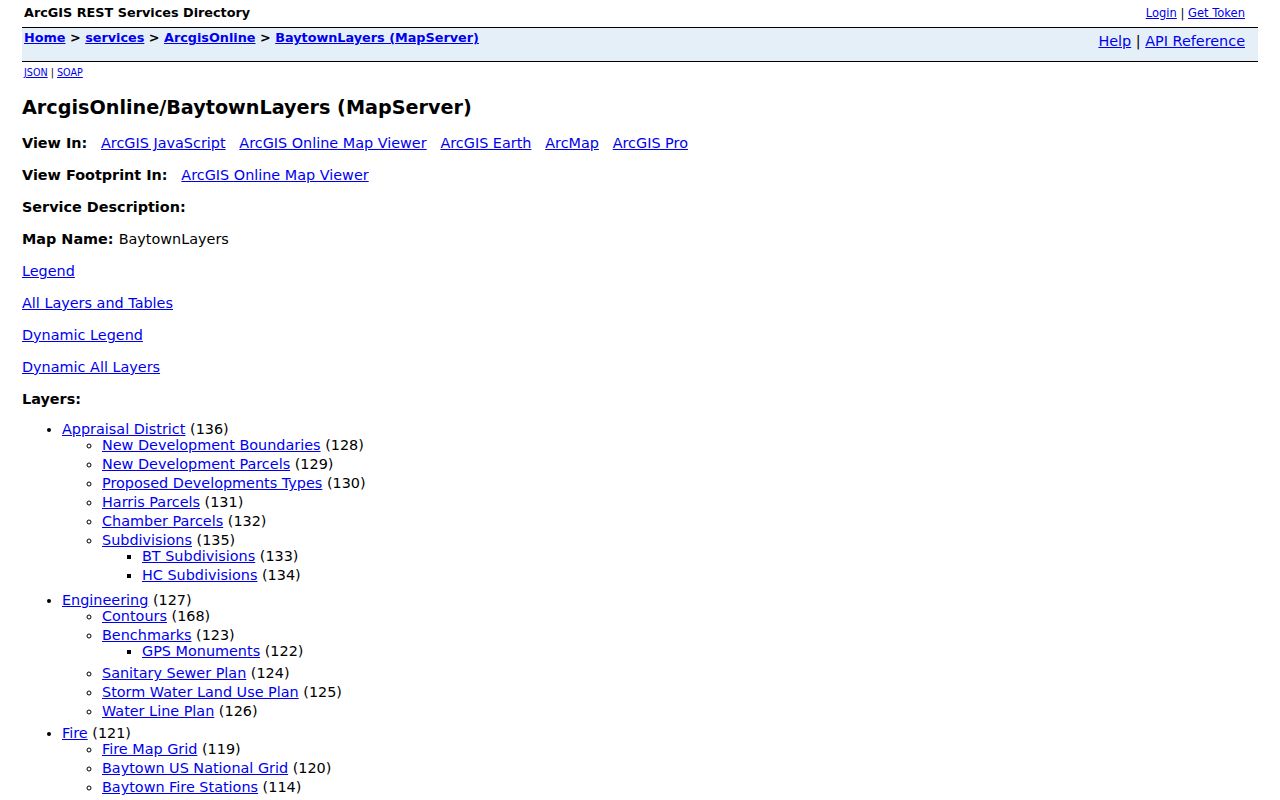The height and width of the screenshot is (800, 1280).
Task: Open Proposed Developments Types layer
Action: [x=212, y=483]
